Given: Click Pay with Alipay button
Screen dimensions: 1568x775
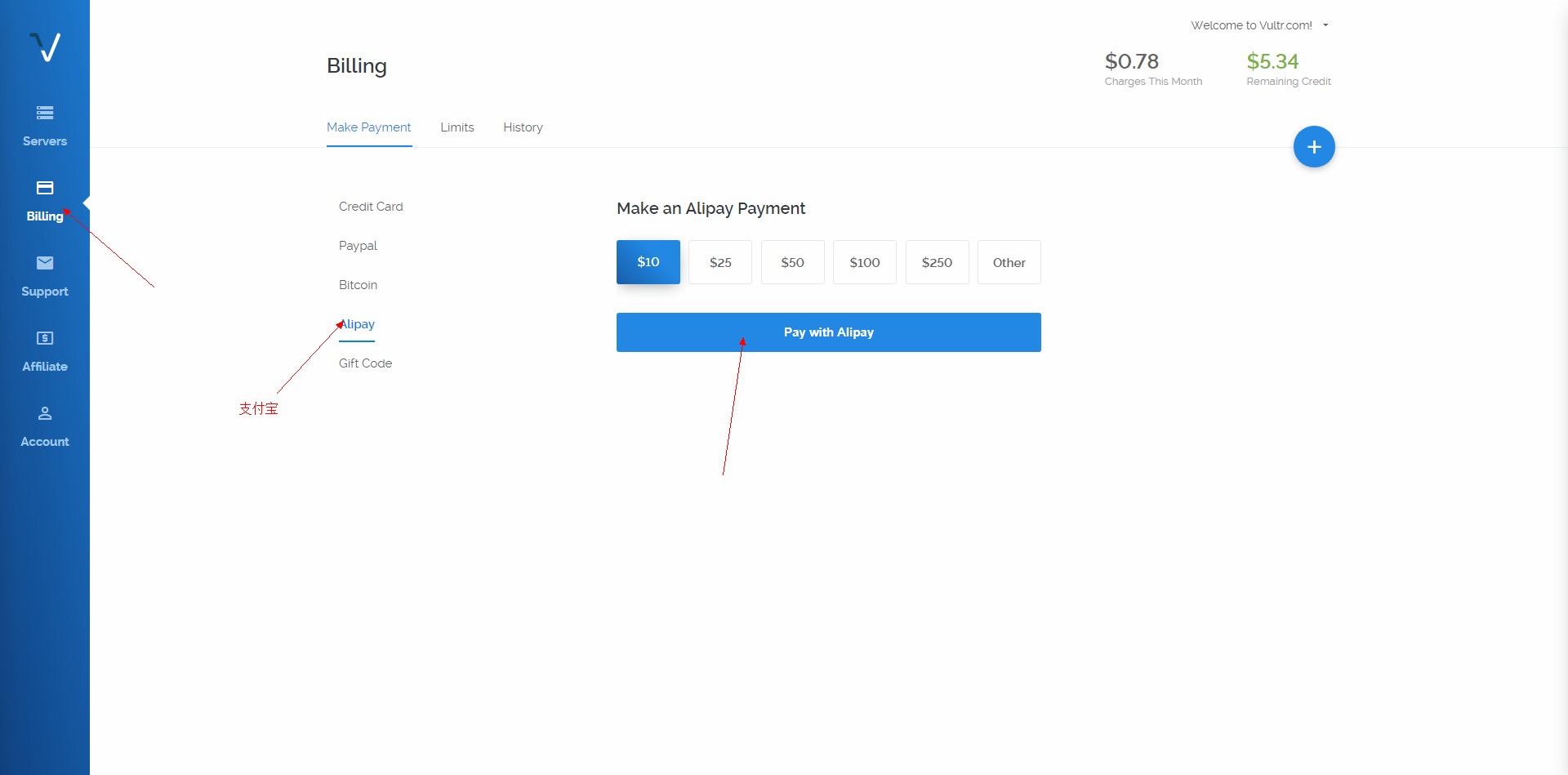Looking at the screenshot, I should (828, 332).
